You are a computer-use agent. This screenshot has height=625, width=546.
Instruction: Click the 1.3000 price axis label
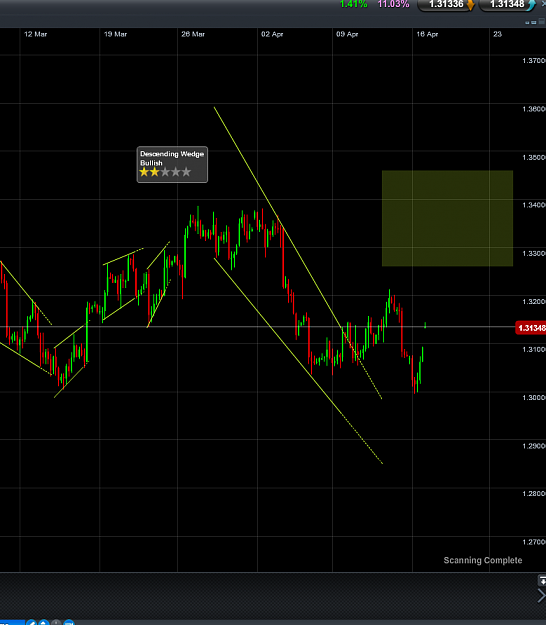[534, 398]
